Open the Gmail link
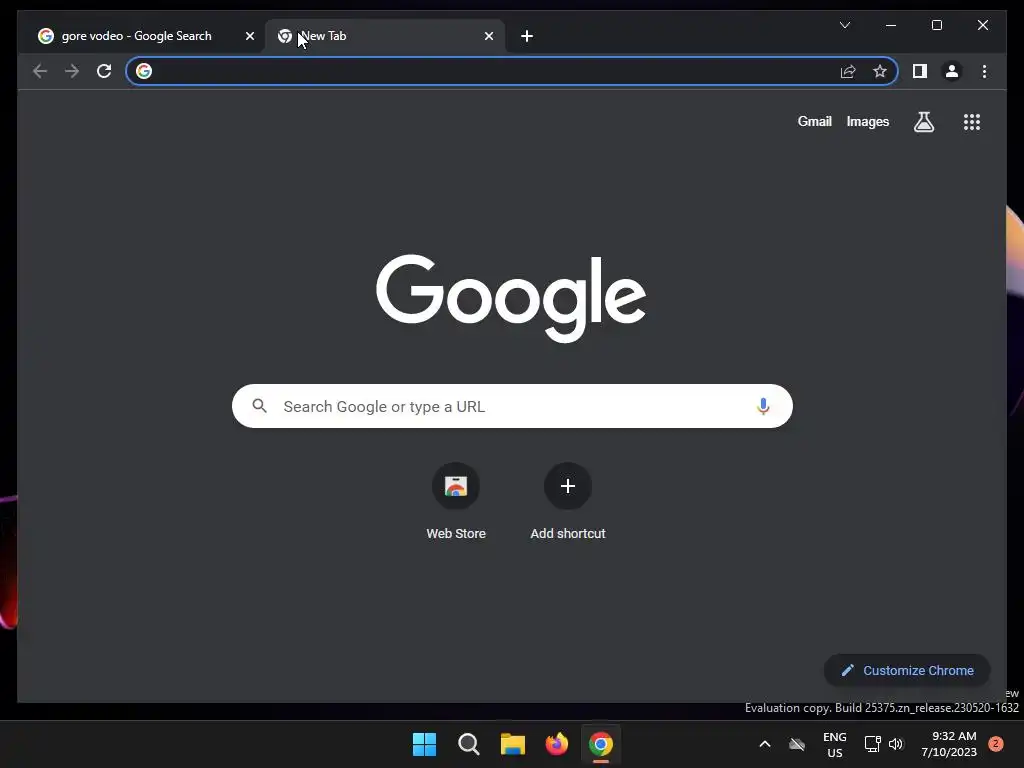This screenshot has height=768, width=1024. [x=814, y=121]
